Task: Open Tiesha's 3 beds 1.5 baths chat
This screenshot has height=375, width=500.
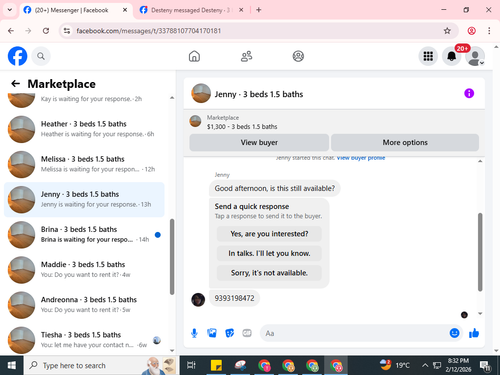Action: pyautogui.click(x=84, y=340)
